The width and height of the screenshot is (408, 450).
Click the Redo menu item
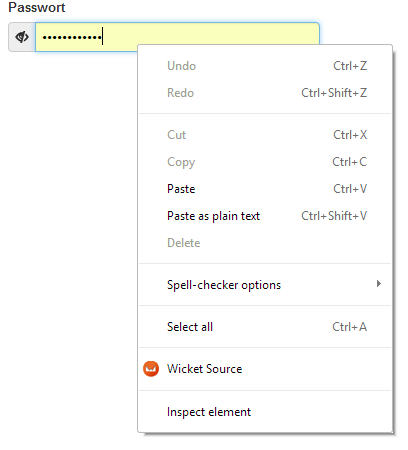pyautogui.click(x=265, y=93)
